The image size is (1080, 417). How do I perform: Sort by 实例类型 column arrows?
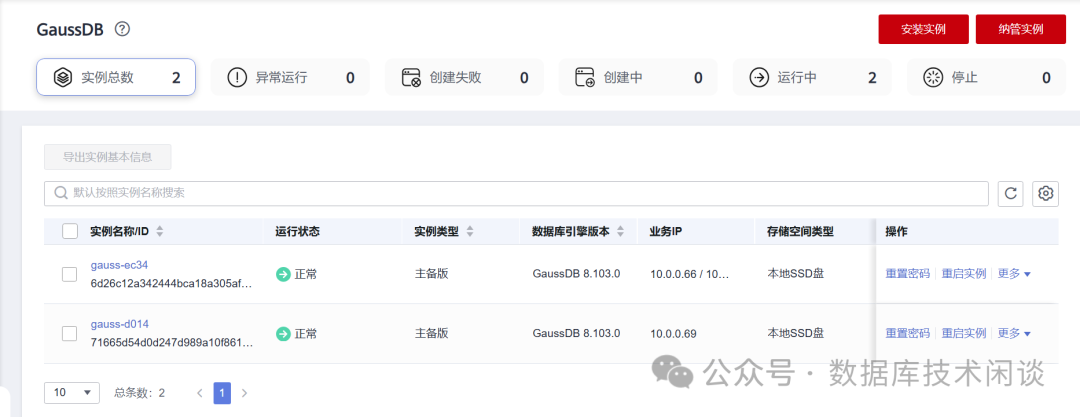pos(470,232)
